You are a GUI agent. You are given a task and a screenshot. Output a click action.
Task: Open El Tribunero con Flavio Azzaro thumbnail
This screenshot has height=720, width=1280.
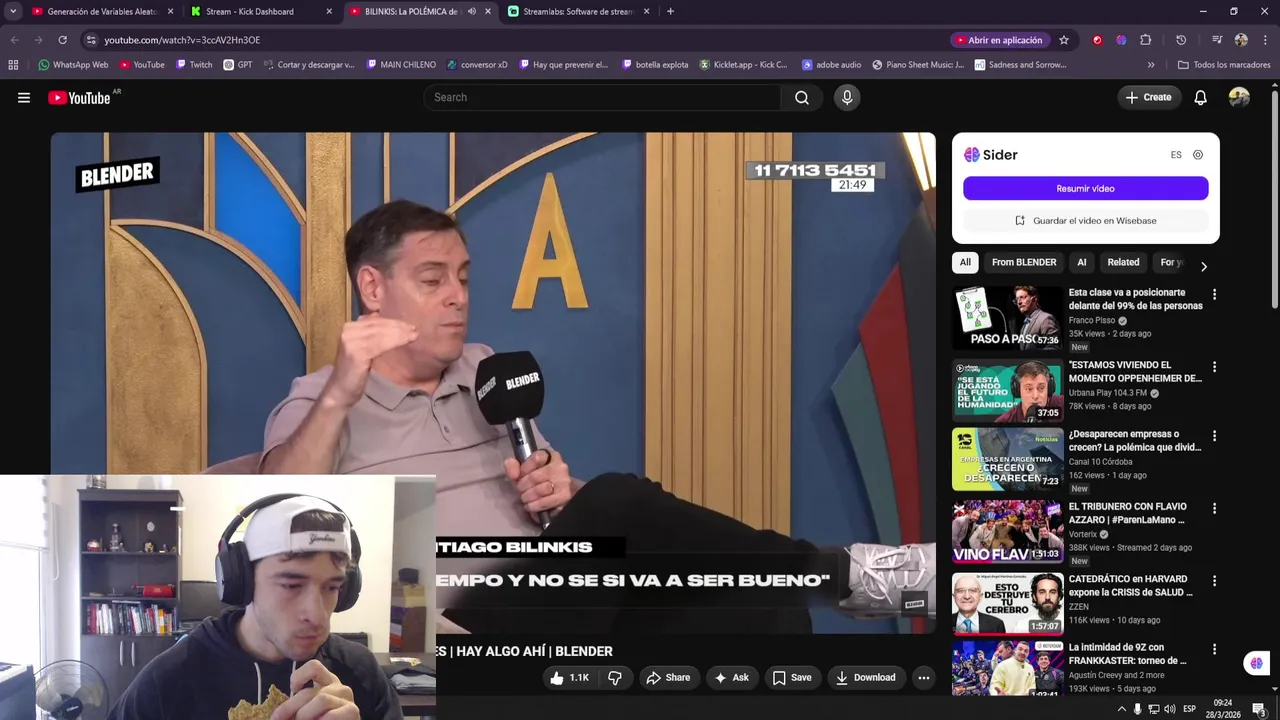[x=1007, y=532]
